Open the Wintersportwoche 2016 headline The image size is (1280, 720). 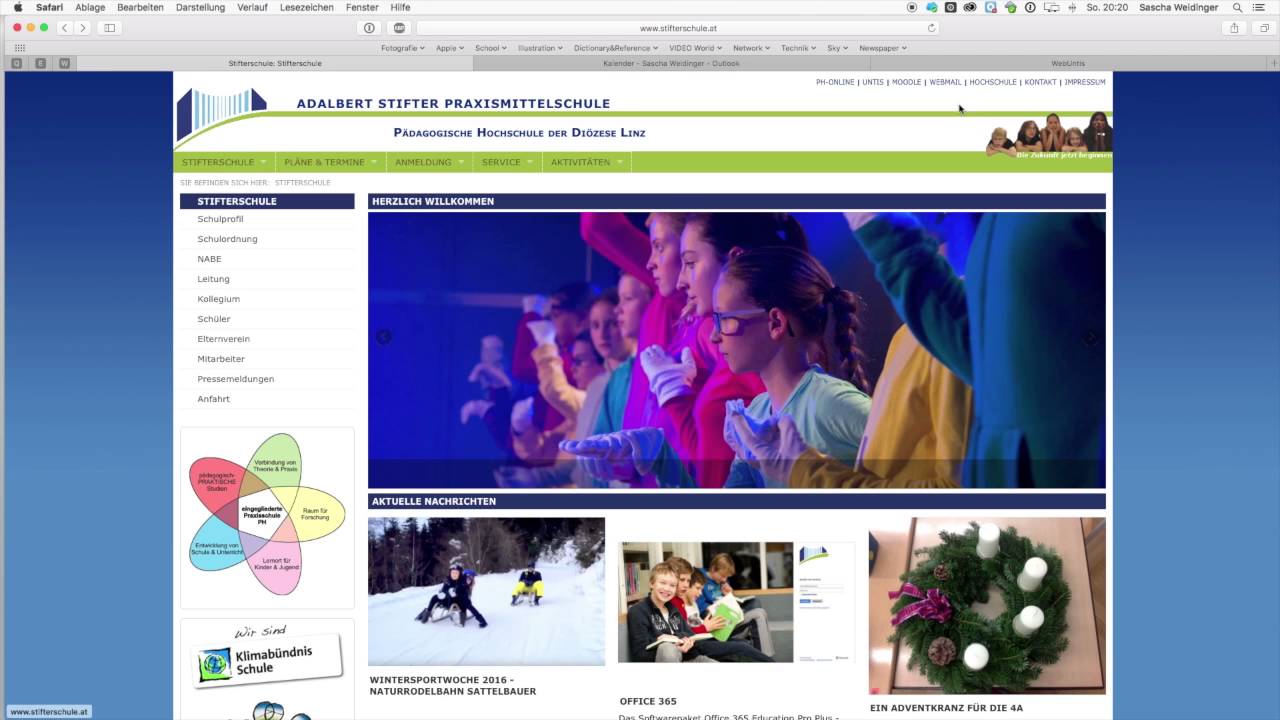point(453,685)
